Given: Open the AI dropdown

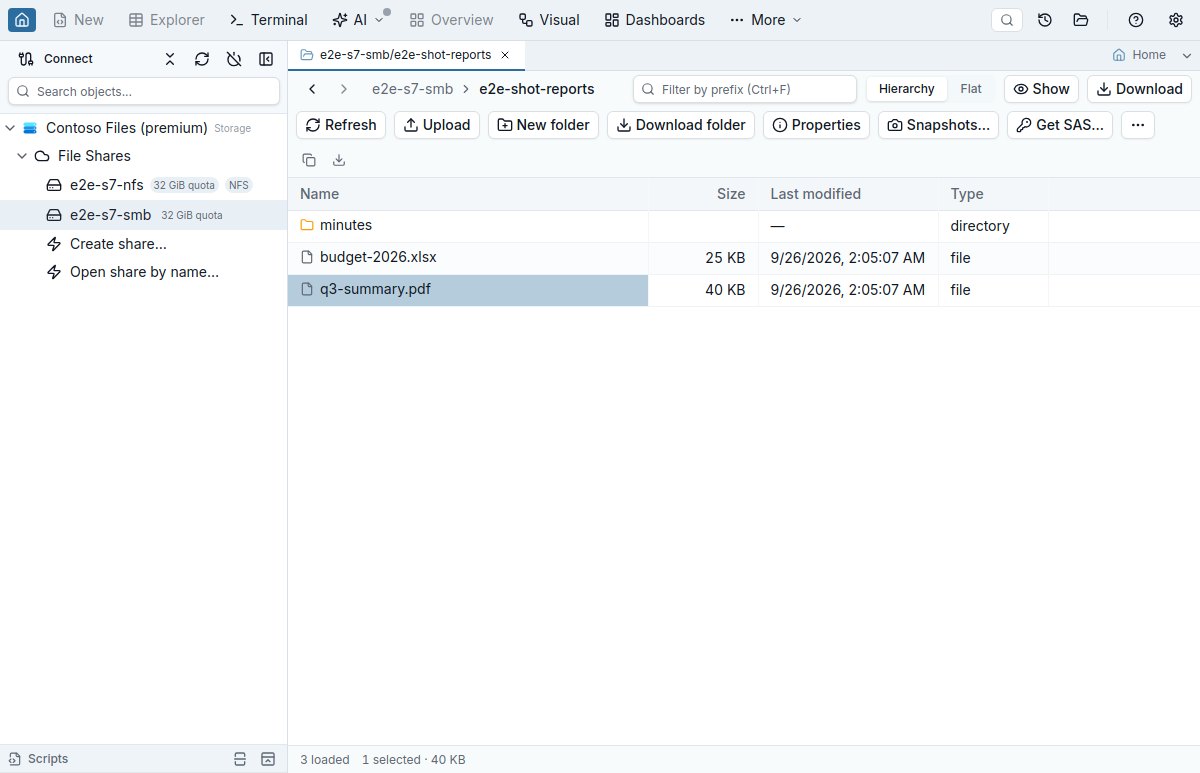Looking at the screenshot, I should (358, 20).
